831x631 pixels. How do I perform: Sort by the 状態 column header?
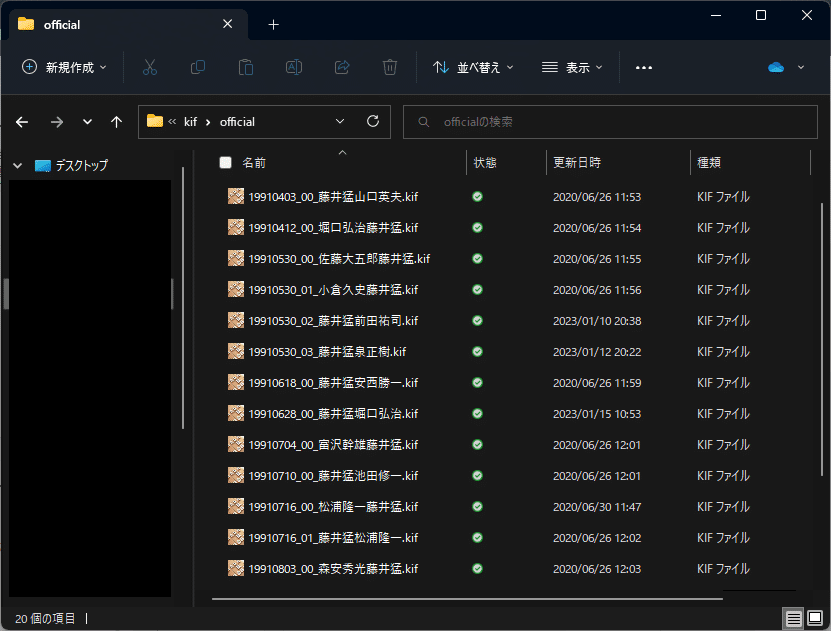pos(485,162)
